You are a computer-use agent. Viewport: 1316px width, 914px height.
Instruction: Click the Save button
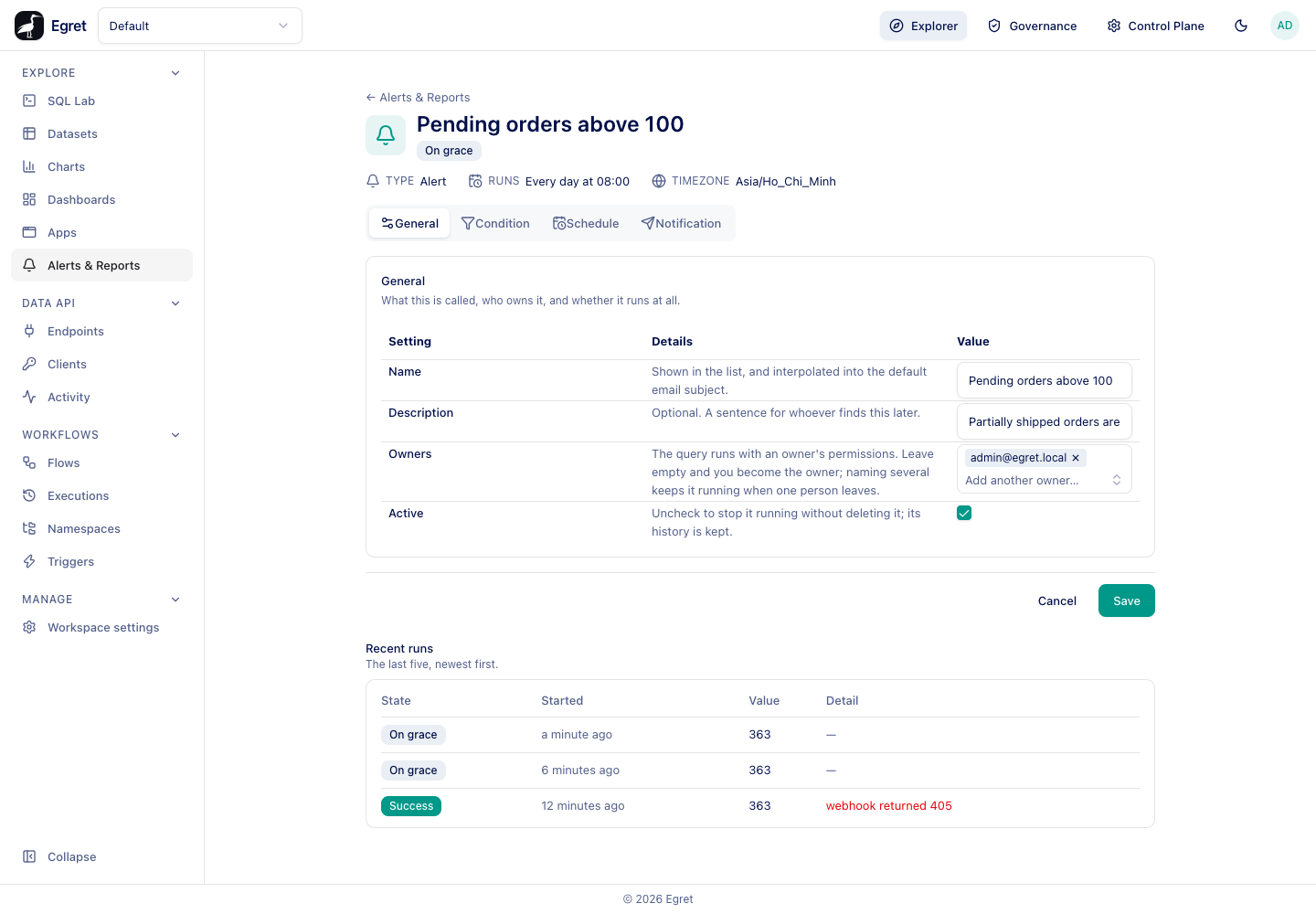(x=1127, y=600)
